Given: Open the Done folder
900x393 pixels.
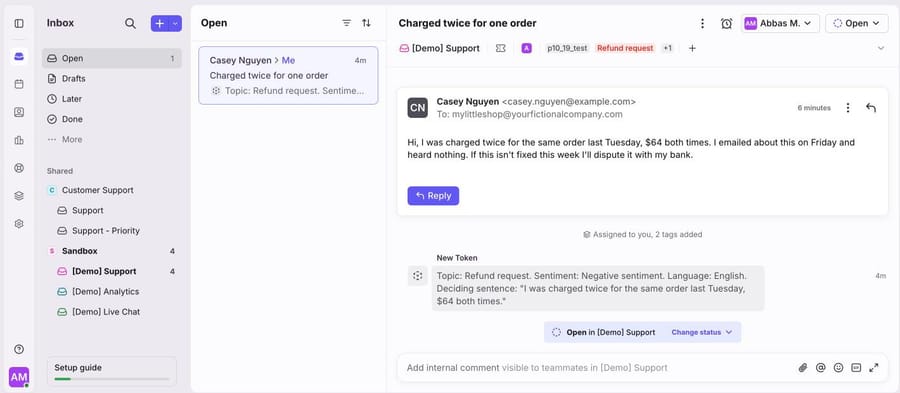Looking at the screenshot, I should pos(112,119).
